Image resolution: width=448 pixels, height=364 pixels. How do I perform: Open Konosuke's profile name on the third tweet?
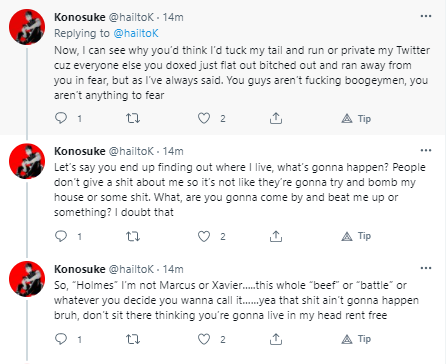point(80,269)
